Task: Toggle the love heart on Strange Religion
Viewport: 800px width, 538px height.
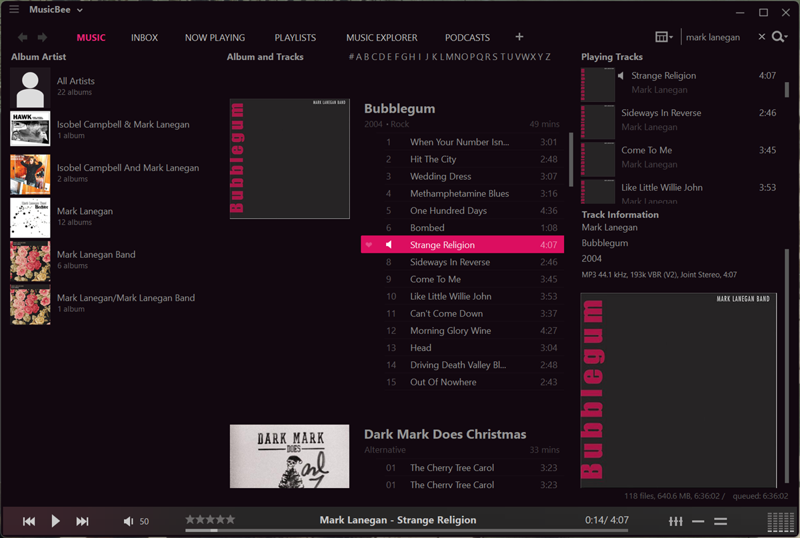Action: coord(369,245)
